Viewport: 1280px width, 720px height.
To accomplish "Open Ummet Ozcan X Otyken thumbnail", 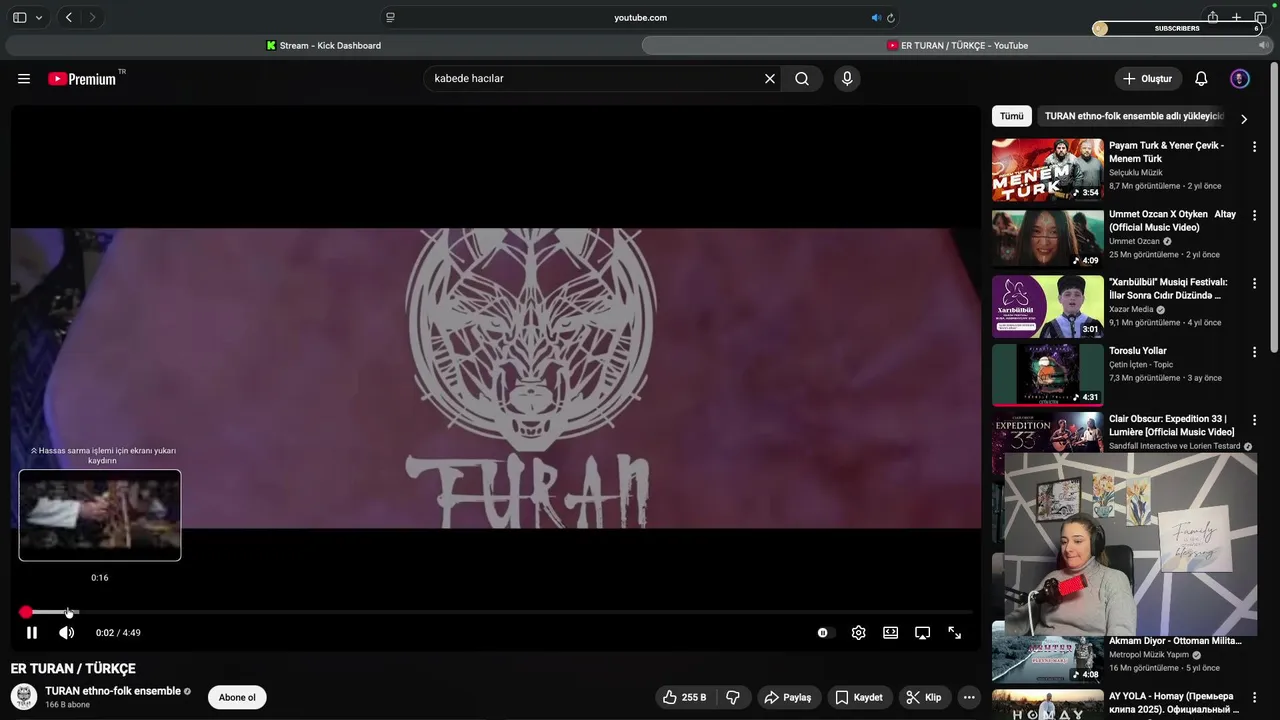I will tap(1047, 238).
